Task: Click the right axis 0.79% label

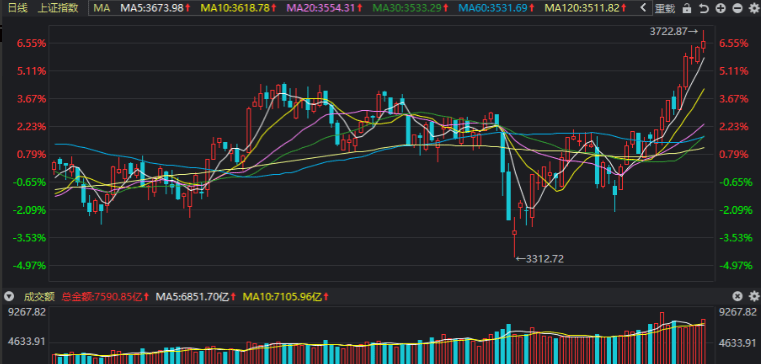Action: click(733, 154)
